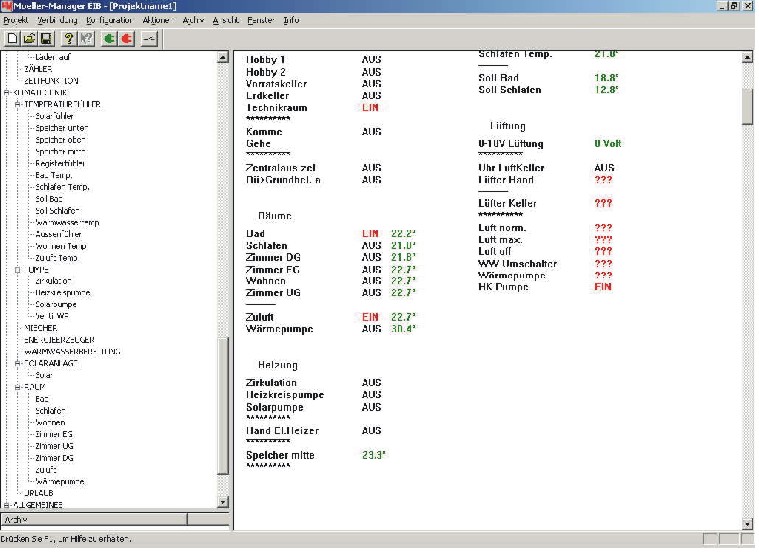Collapse the TEMPERATURFÜHLER tree node
759x552 pixels.
coord(17,104)
